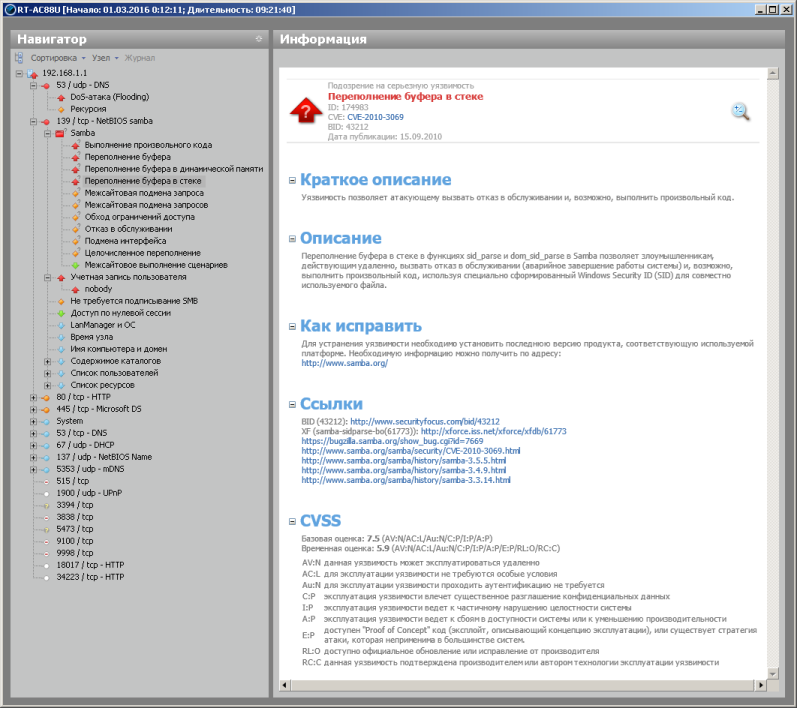
Task: Click the icon beside Отказ в обслуживании
Action: click(75, 229)
